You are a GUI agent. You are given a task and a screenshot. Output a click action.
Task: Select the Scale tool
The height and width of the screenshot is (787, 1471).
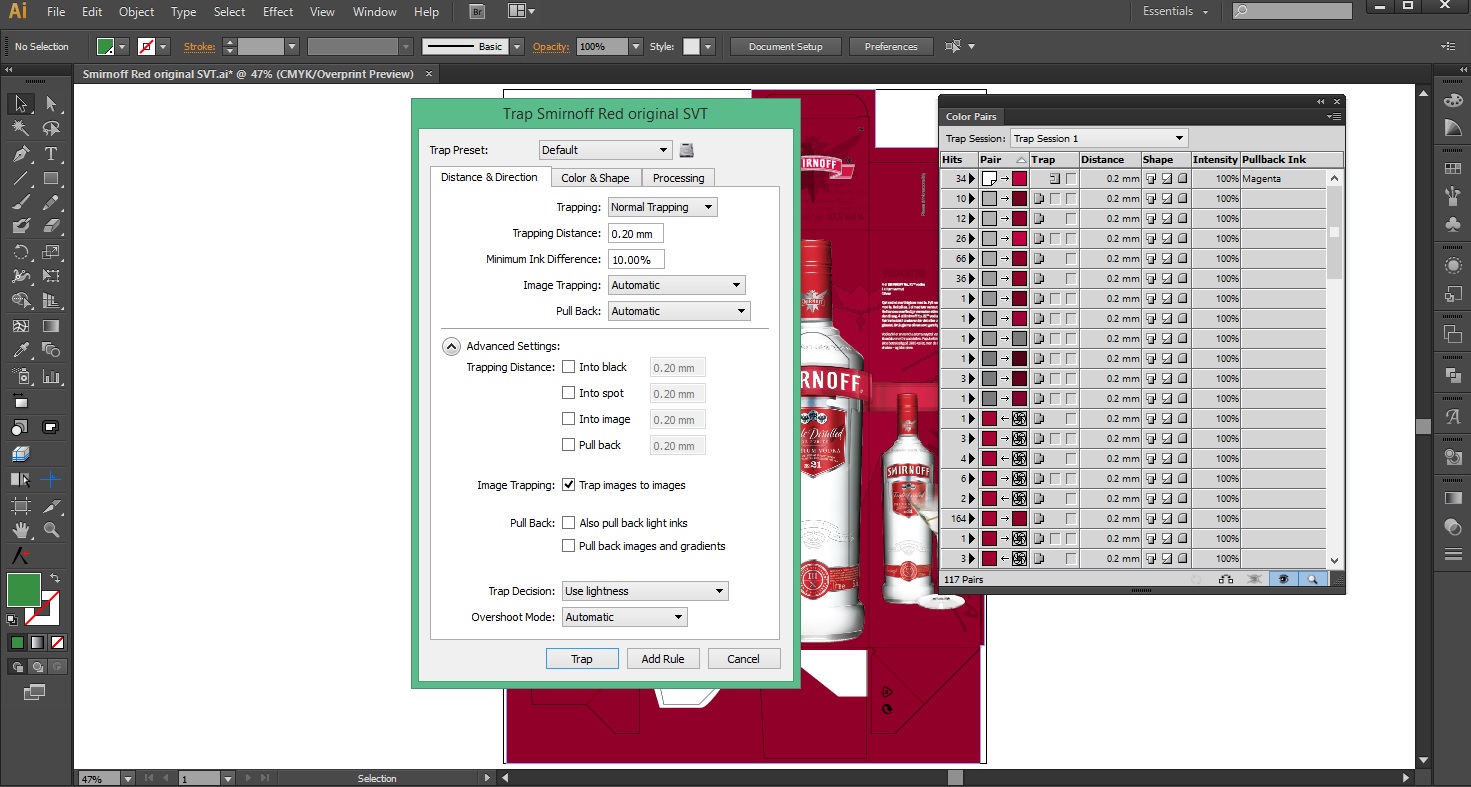click(x=51, y=252)
